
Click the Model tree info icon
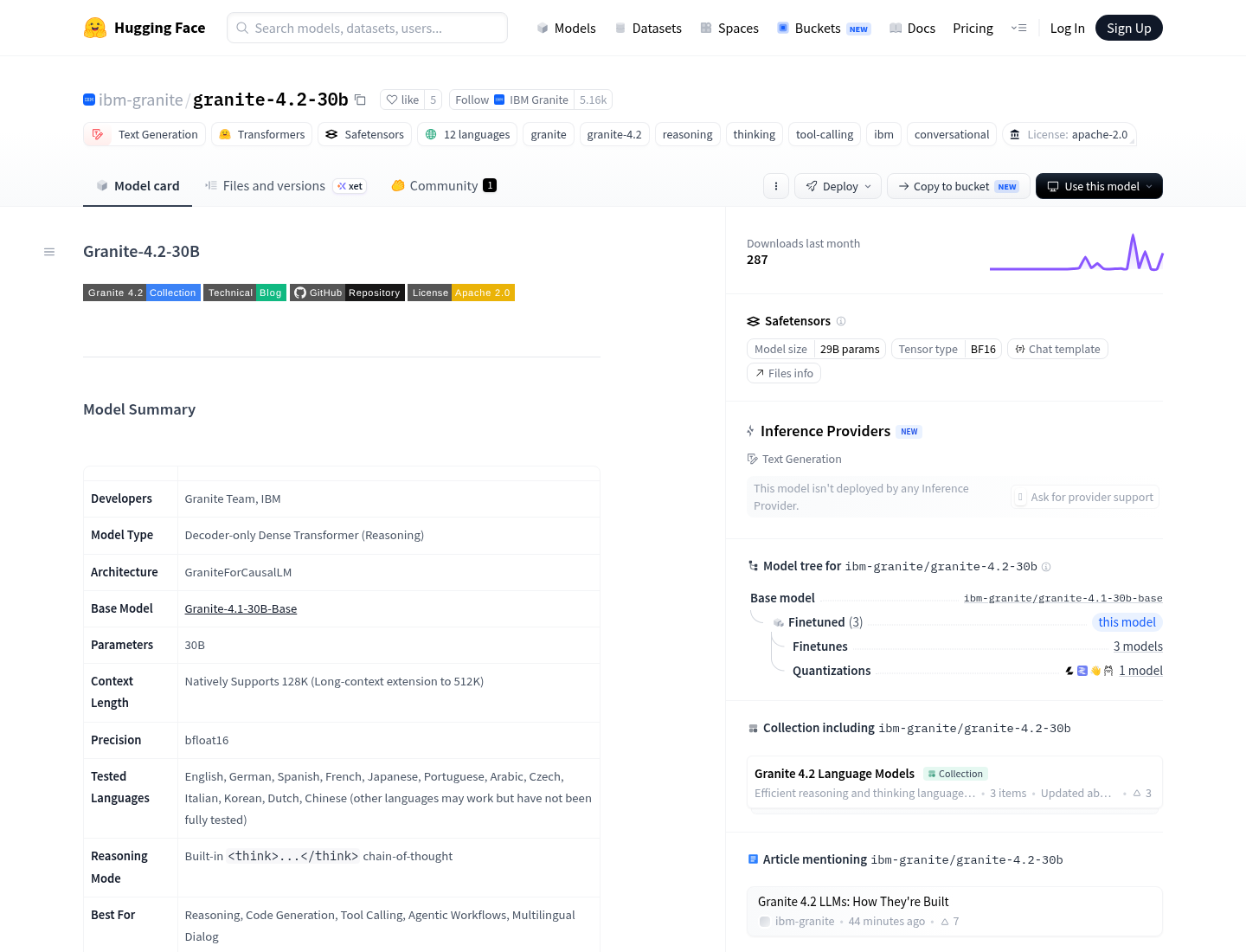click(1046, 567)
